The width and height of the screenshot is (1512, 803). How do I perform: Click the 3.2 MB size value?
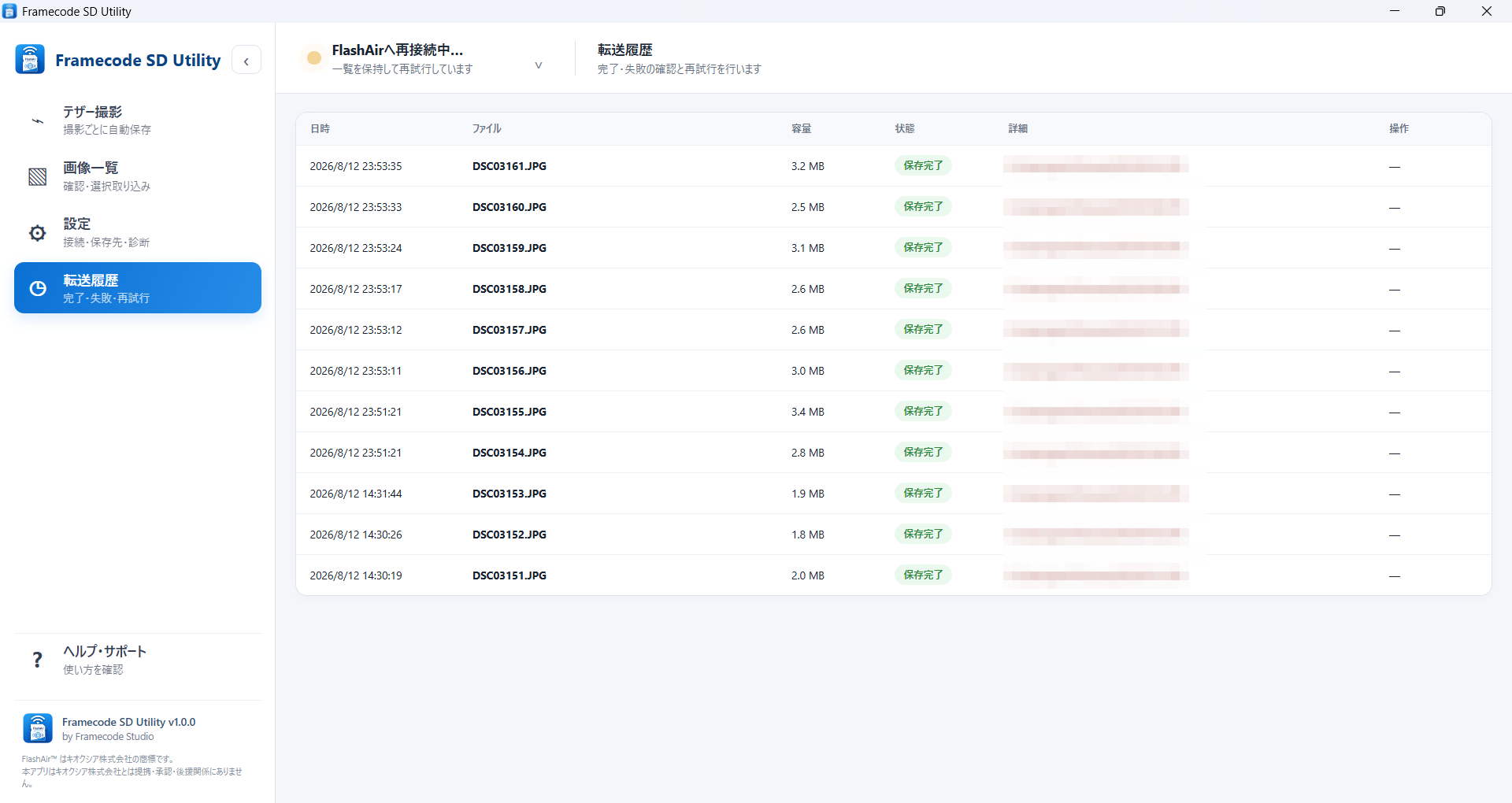tap(808, 166)
